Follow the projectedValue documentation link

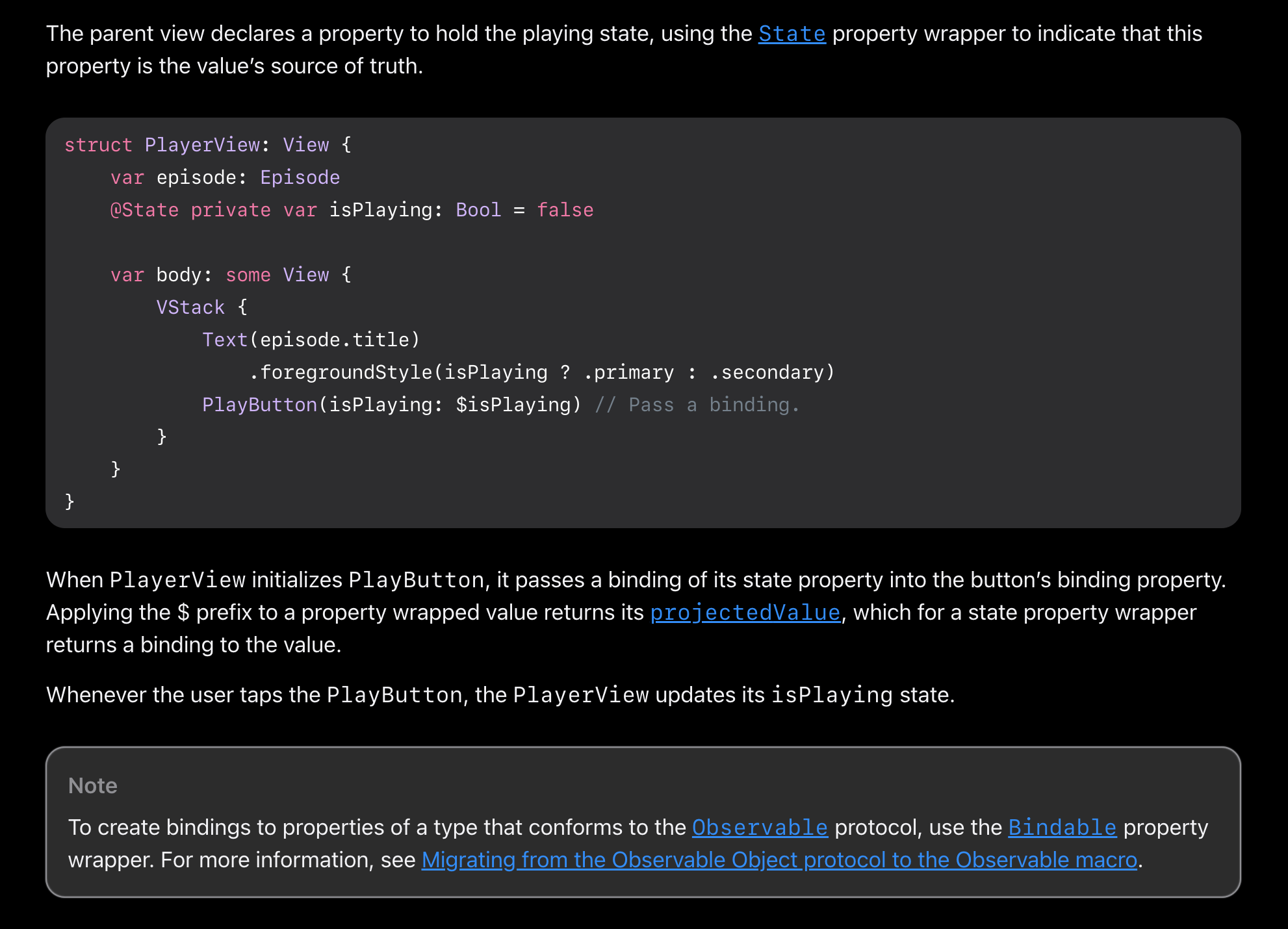[745, 613]
